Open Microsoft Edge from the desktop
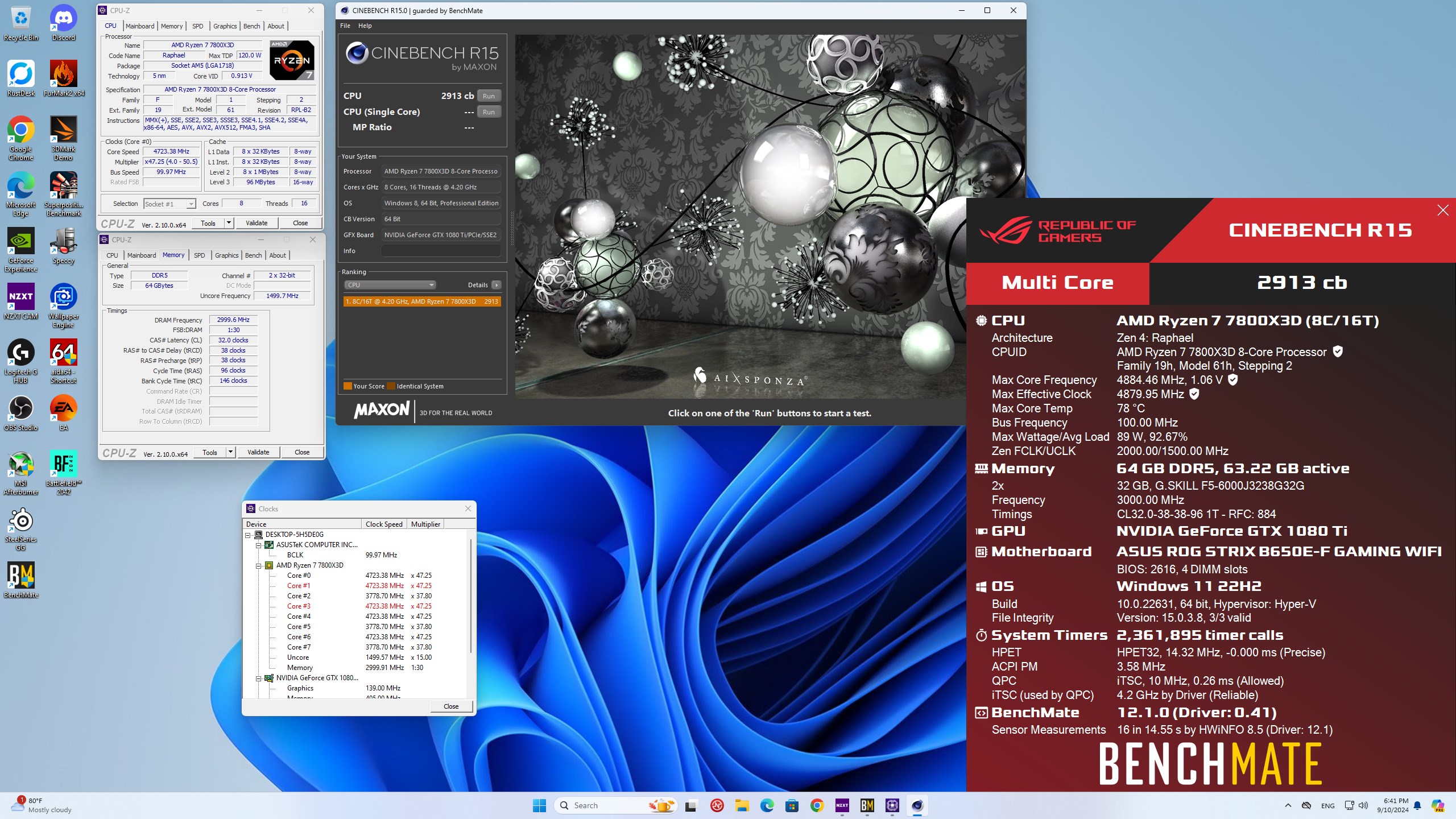Screen dimensions: 1456x819 [21, 194]
